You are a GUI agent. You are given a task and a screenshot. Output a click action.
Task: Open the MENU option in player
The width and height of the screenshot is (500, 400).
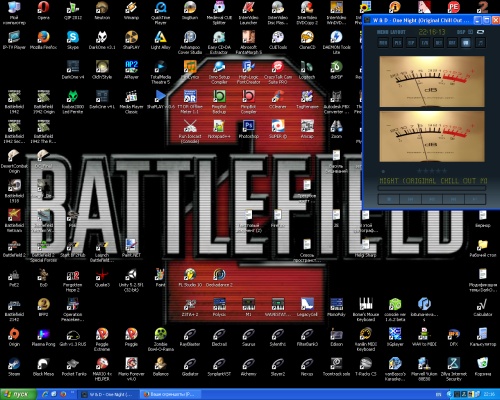pyautogui.click(x=383, y=32)
